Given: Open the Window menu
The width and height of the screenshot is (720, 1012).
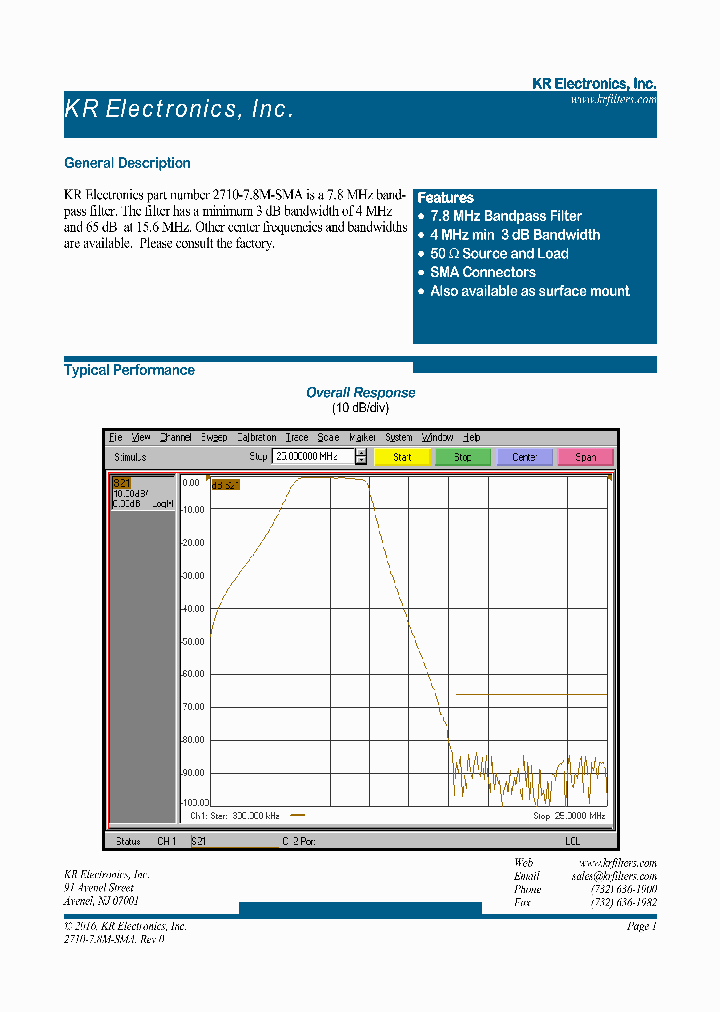Looking at the screenshot, I should [x=437, y=438].
